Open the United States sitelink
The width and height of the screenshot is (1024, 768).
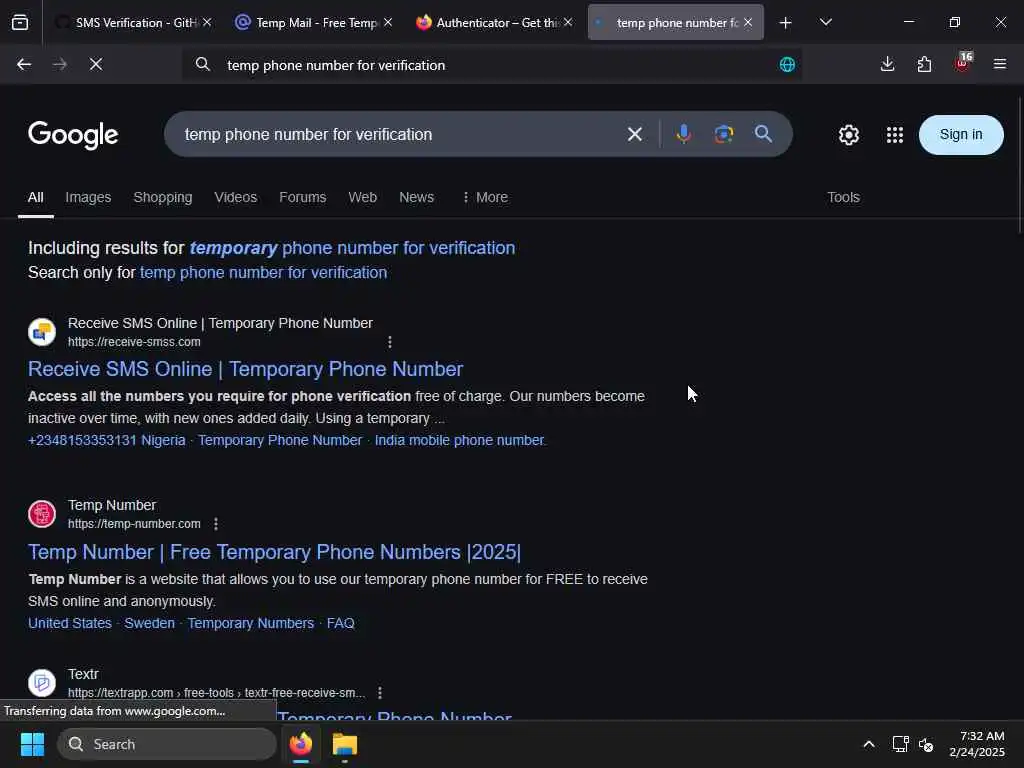(70, 624)
